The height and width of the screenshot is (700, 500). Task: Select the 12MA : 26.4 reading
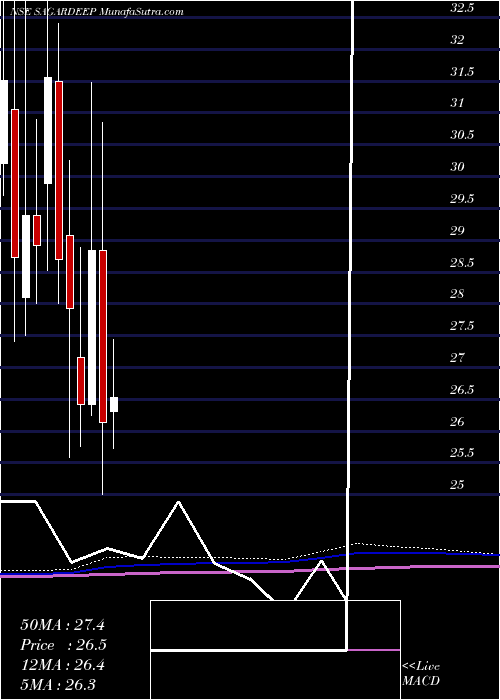tap(62, 665)
